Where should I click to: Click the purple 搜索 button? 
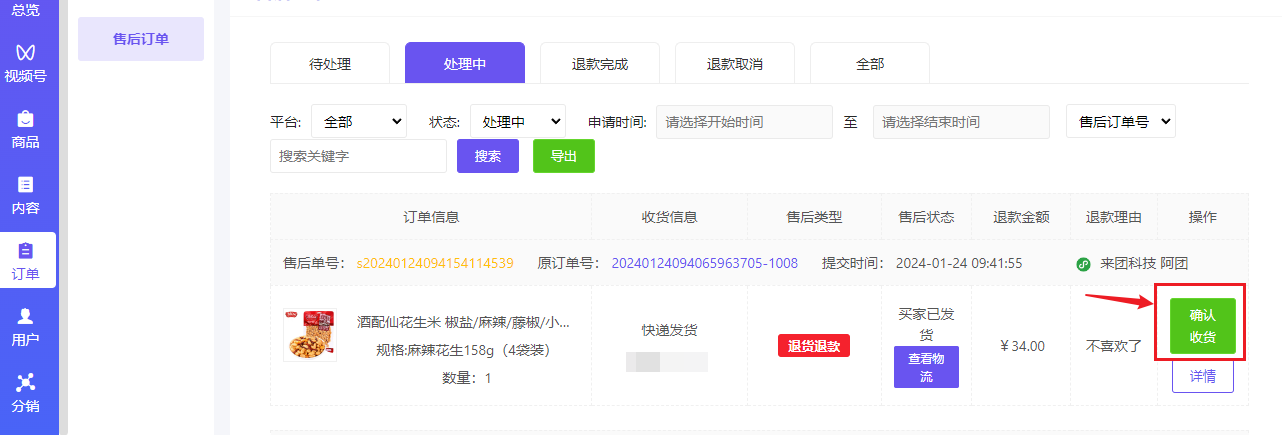point(488,156)
